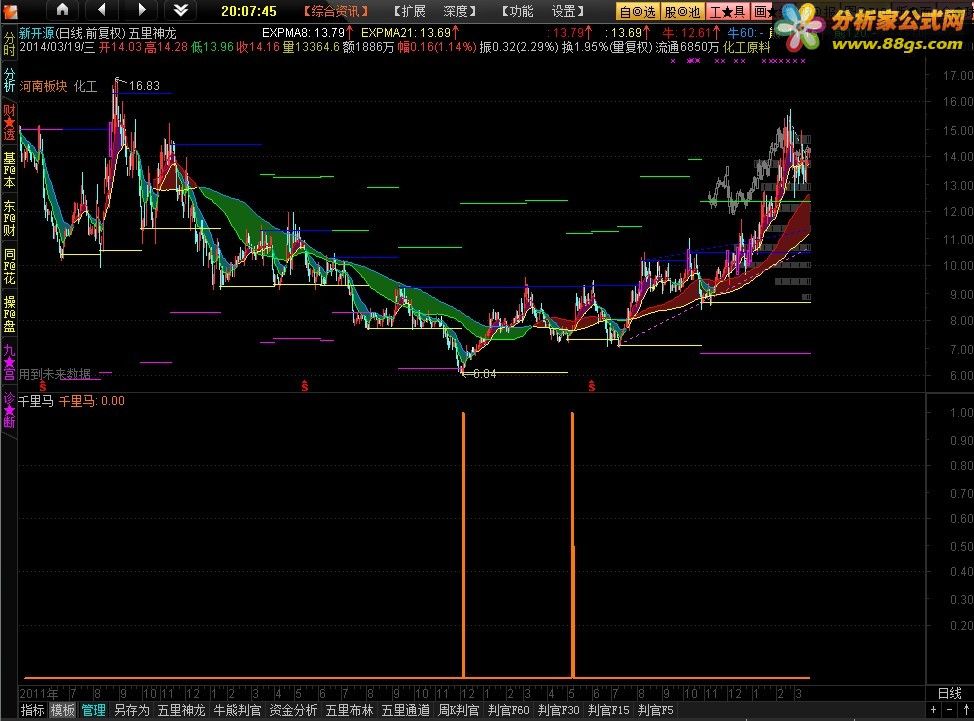Select the 指标 tab at bottom
The width and height of the screenshot is (974, 721).
click(33, 710)
